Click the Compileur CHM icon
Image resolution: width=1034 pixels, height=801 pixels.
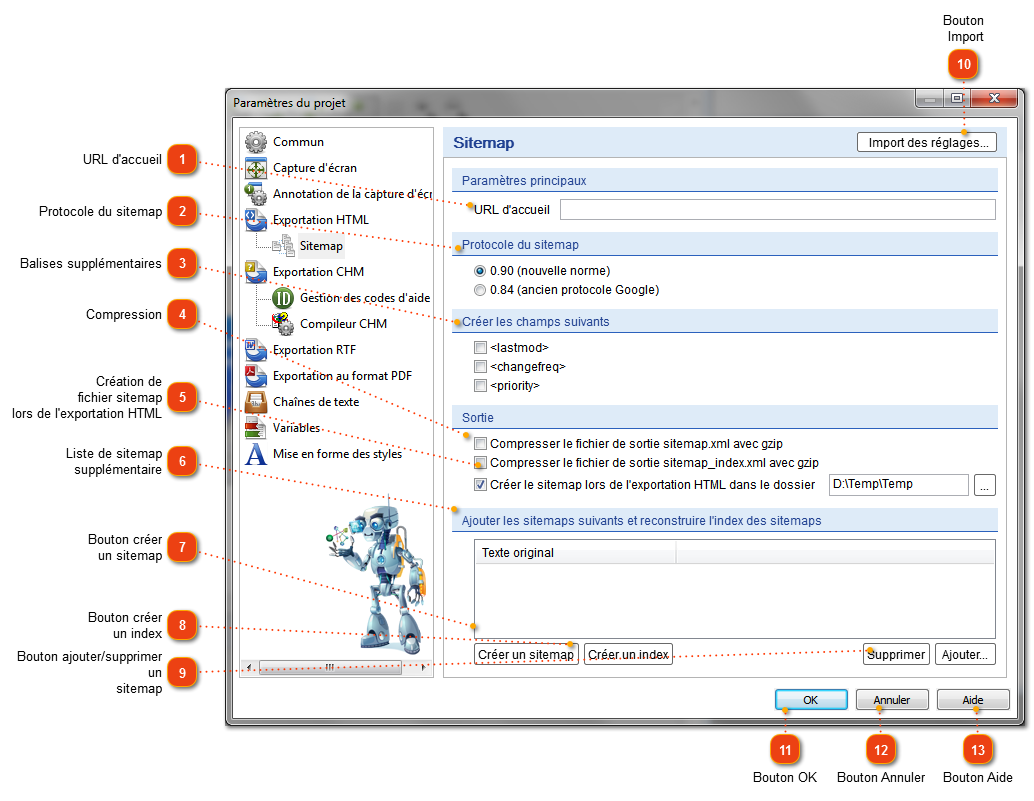284,324
